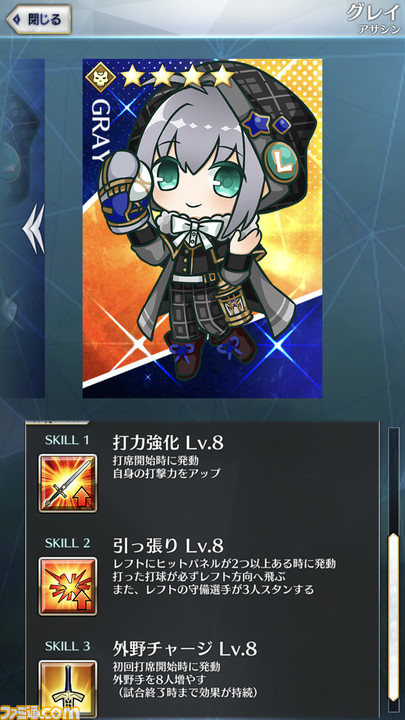Tap the Skill 1 sword power-up icon

point(68,483)
